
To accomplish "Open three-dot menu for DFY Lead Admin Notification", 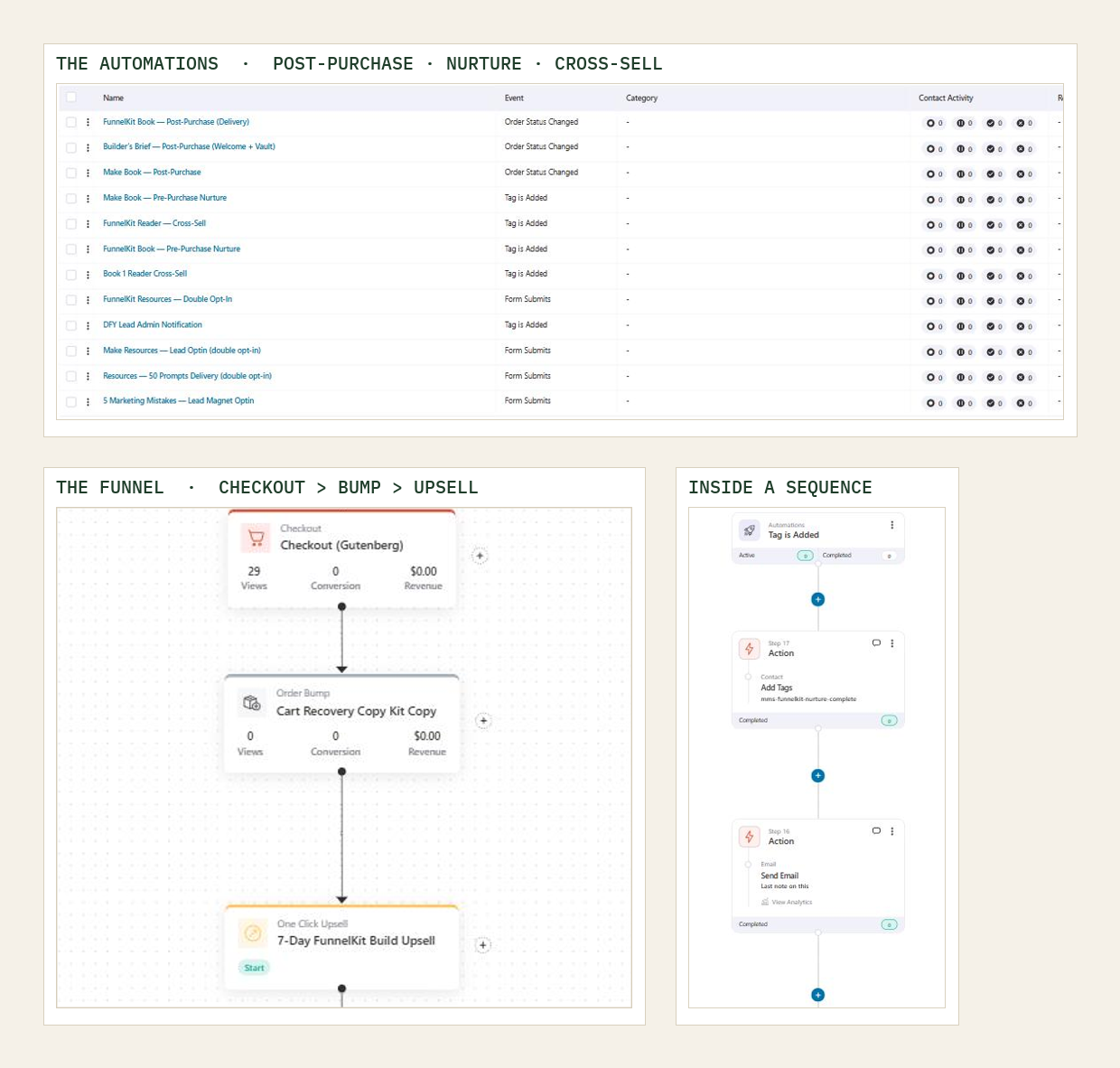I will pyautogui.click(x=88, y=325).
